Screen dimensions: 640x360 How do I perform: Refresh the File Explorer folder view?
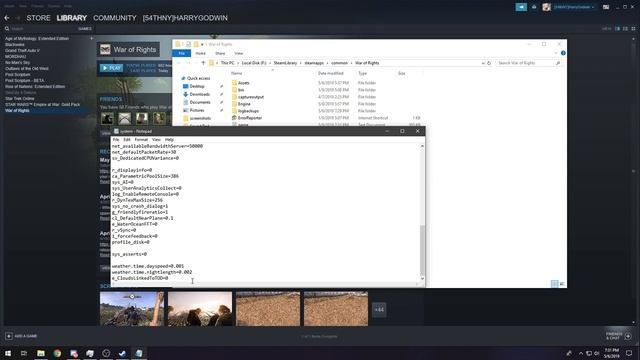tap(489, 63)
